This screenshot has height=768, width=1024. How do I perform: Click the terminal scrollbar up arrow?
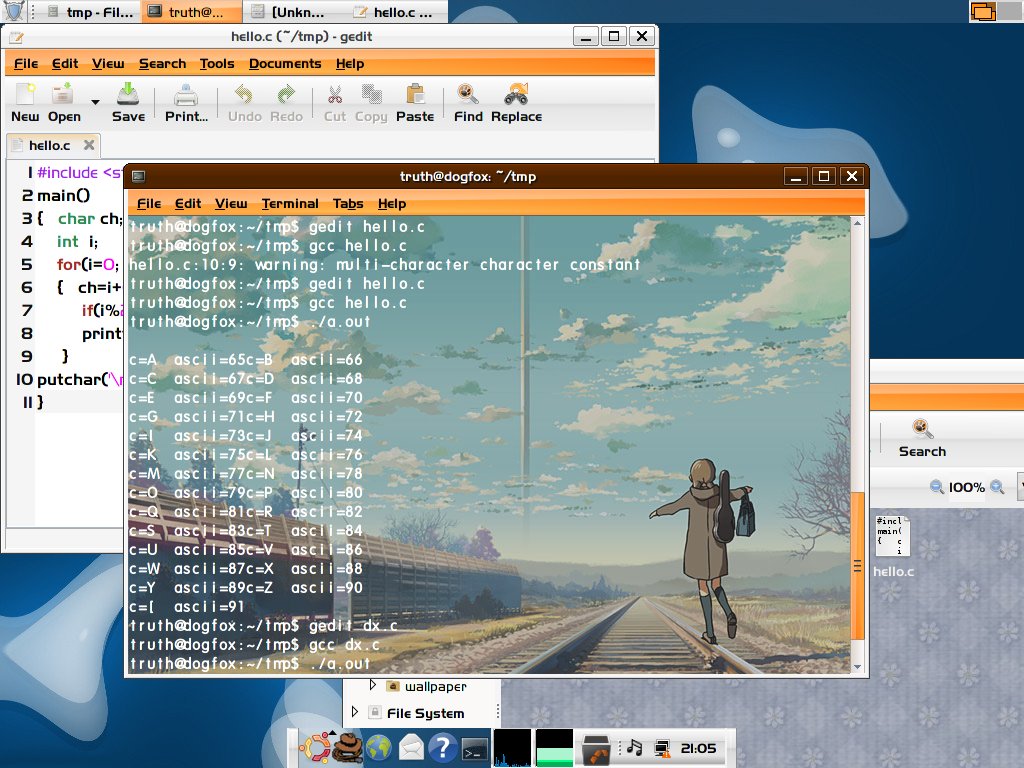pos(857,223)
